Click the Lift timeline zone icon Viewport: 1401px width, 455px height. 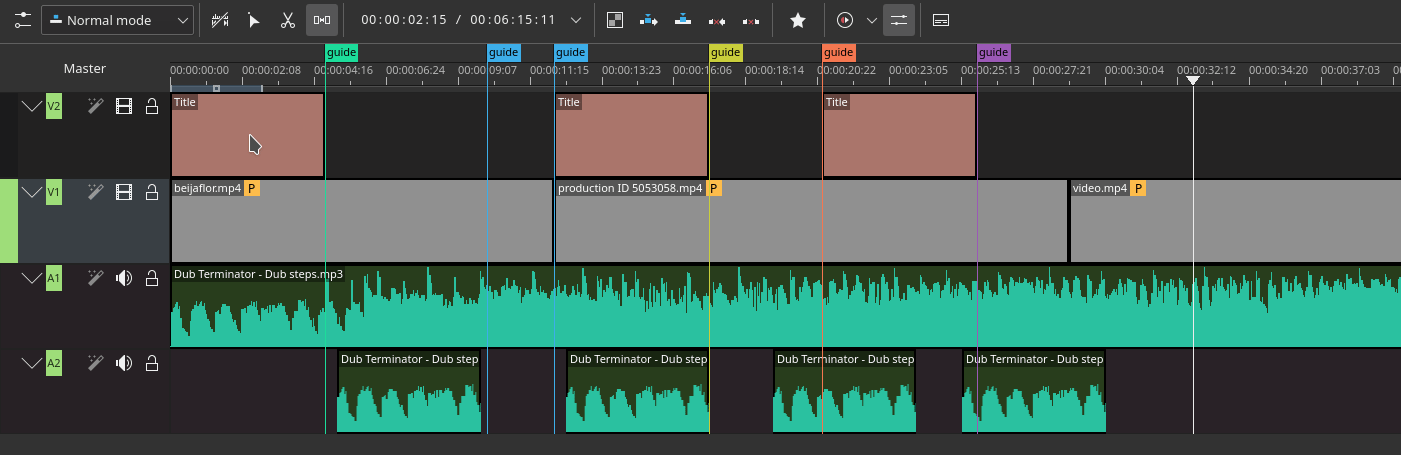click(751, 20)
